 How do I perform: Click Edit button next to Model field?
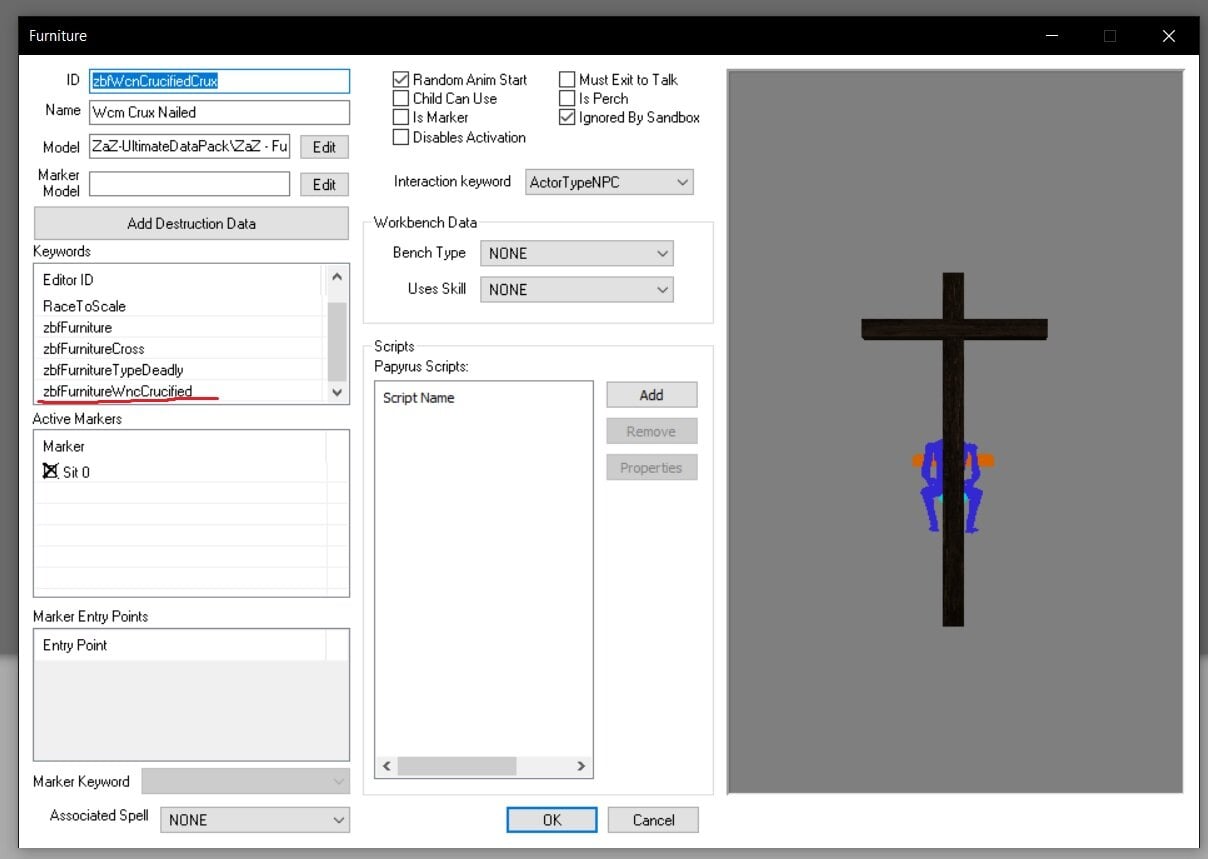[x=324, y=147]
